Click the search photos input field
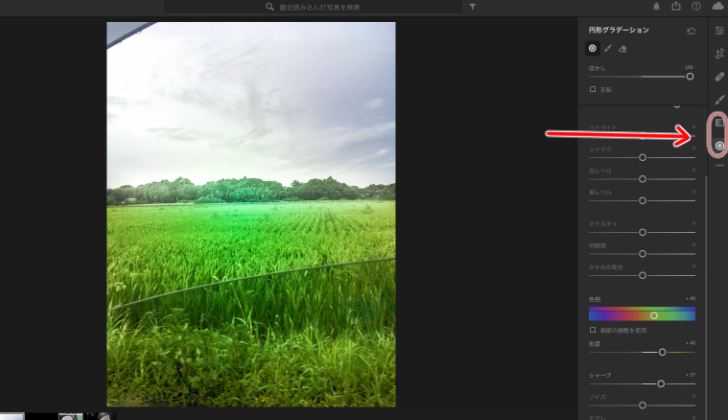Image resolution: width=728 pixels, height=420 pixels. [x=313, y=7]
